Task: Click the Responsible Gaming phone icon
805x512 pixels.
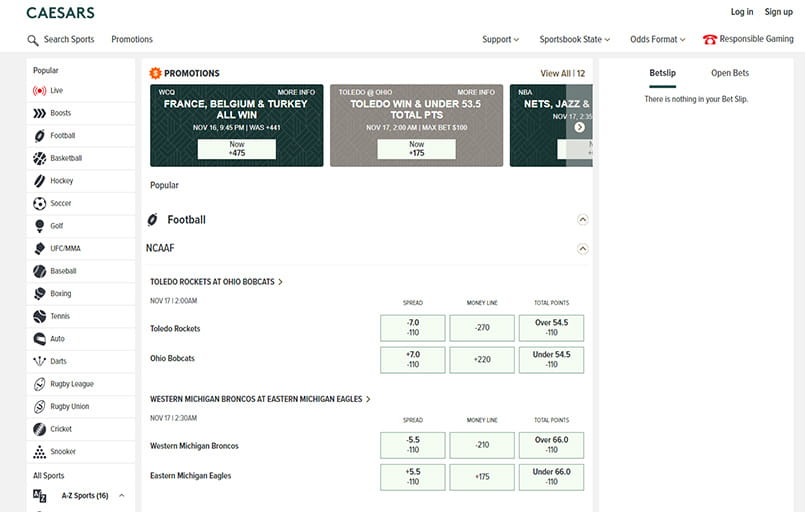Action: (710, 40)
